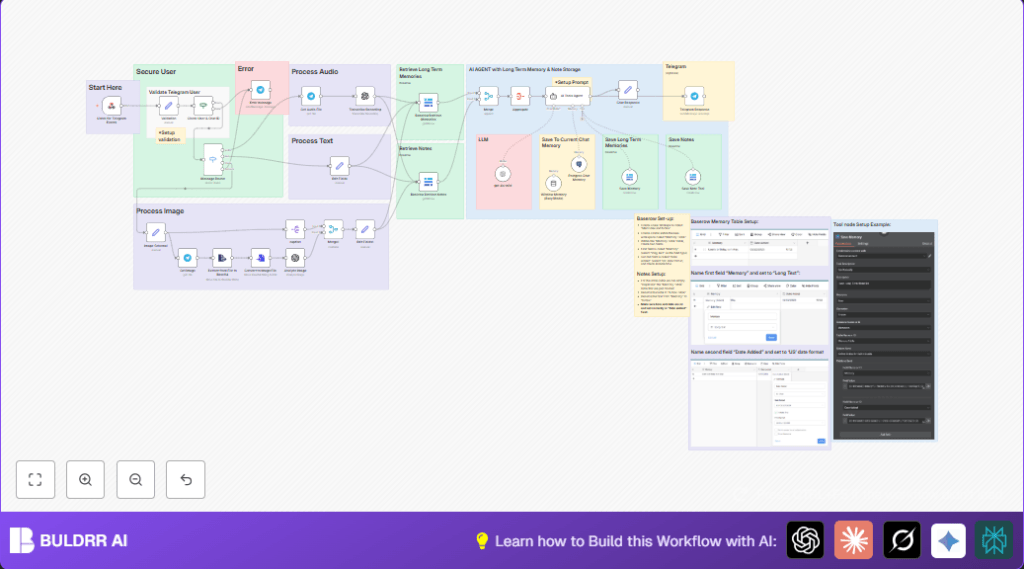1024x569 pixels.
Task: Click the Save To Current Chat Memory title
Action: (566, 142)
